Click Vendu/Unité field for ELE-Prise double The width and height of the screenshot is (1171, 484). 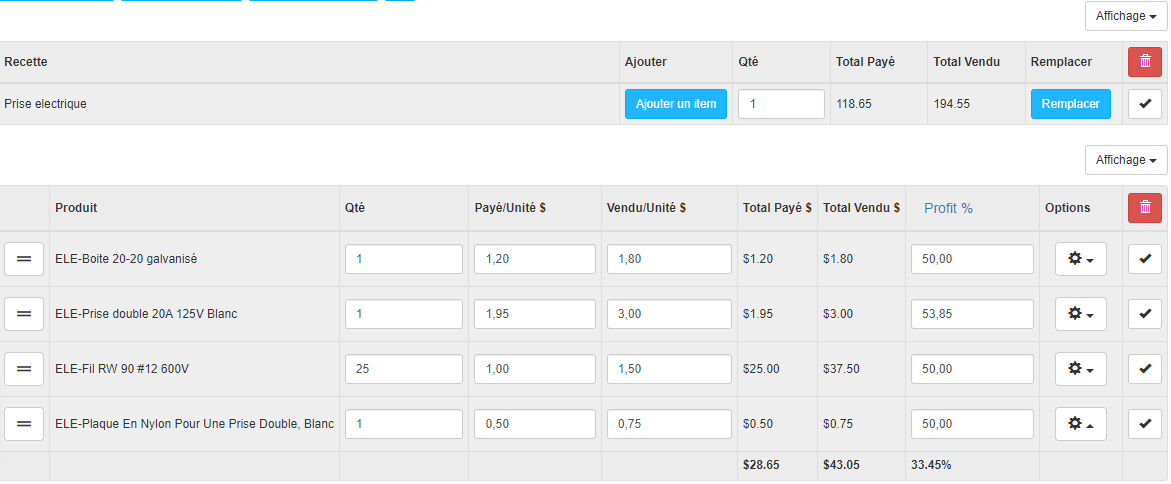pyautogui.click(x=669, y=314)
